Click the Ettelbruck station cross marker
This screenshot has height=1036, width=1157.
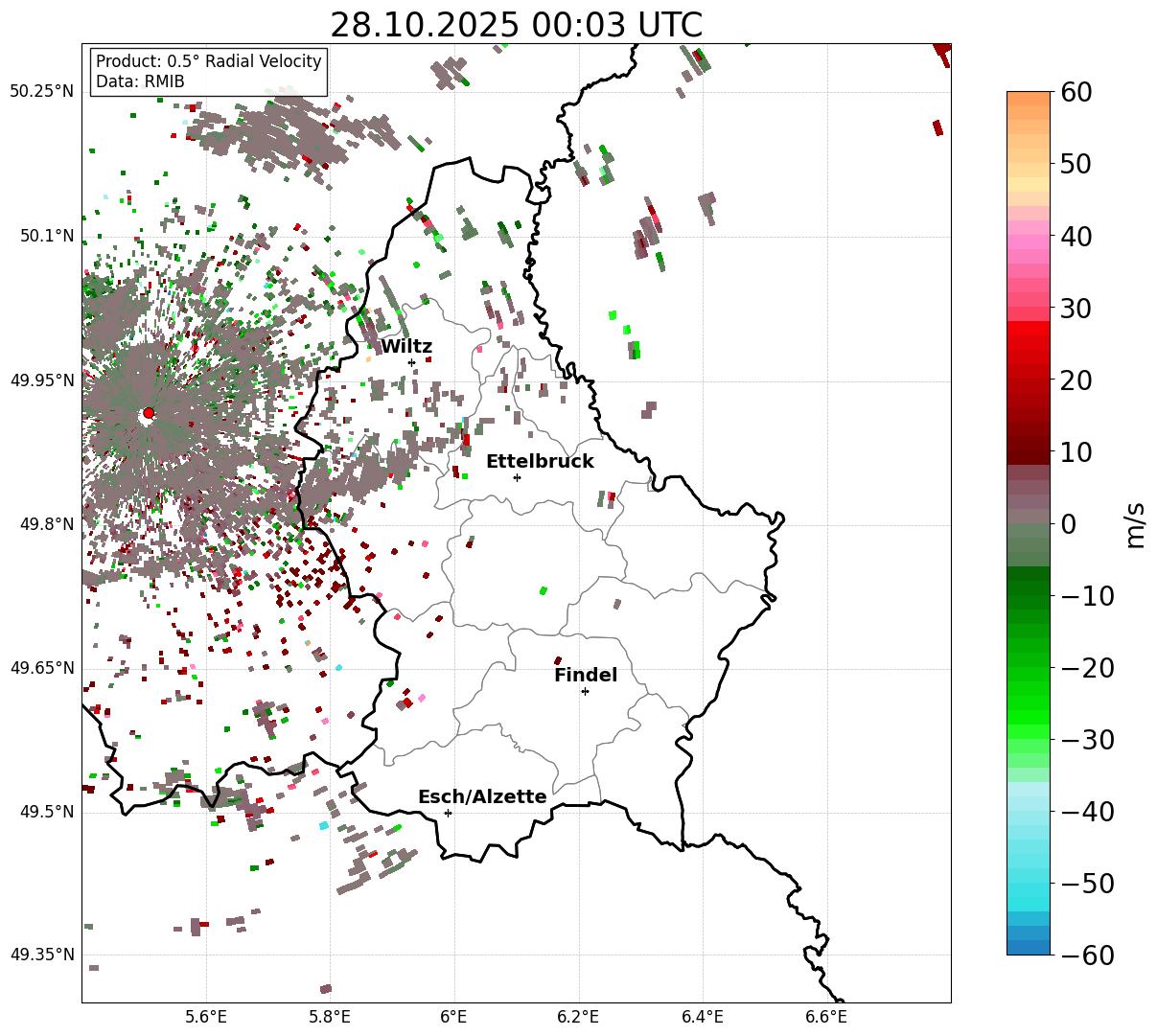[517, 477]
